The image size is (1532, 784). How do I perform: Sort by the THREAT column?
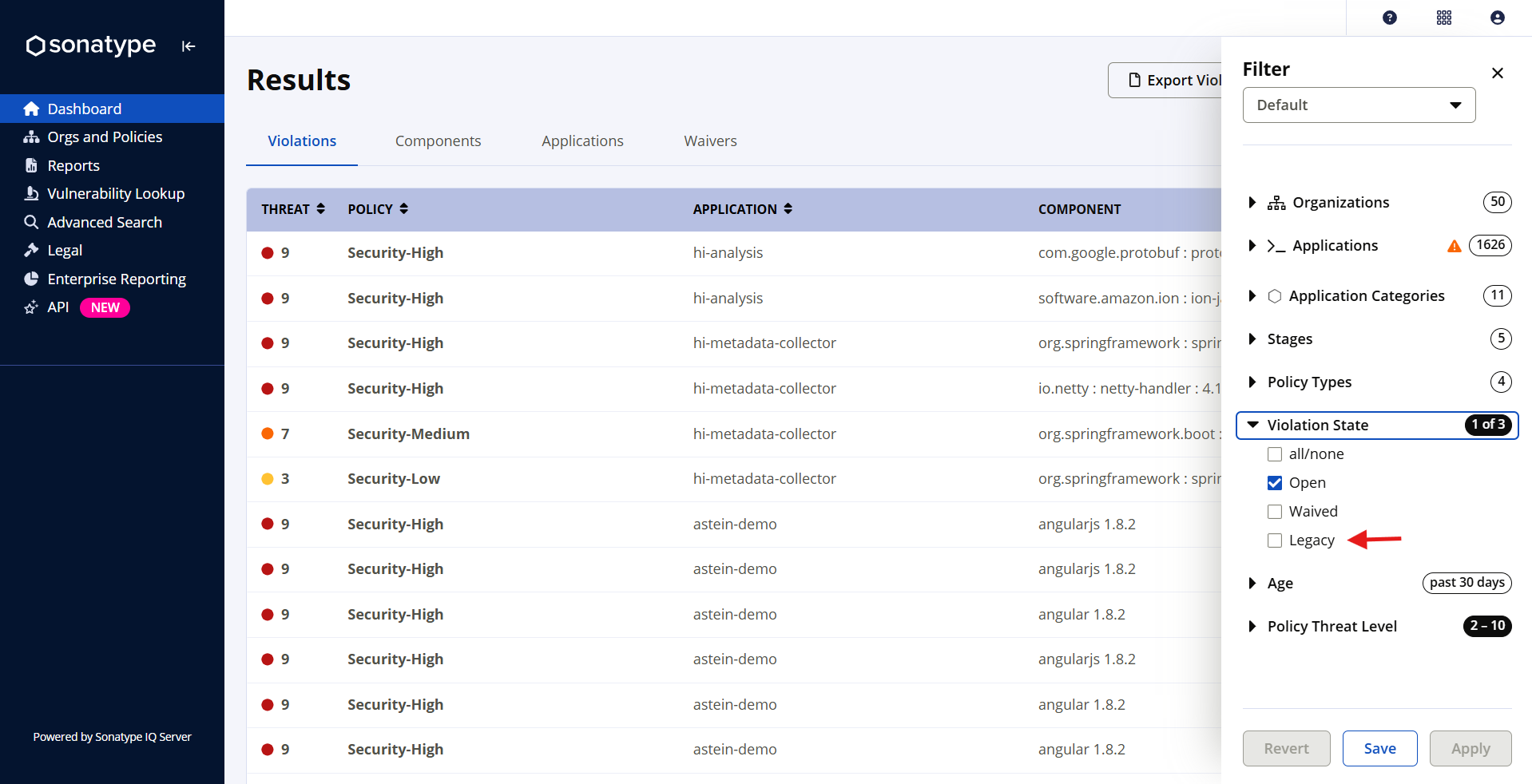tap(293, 209)
